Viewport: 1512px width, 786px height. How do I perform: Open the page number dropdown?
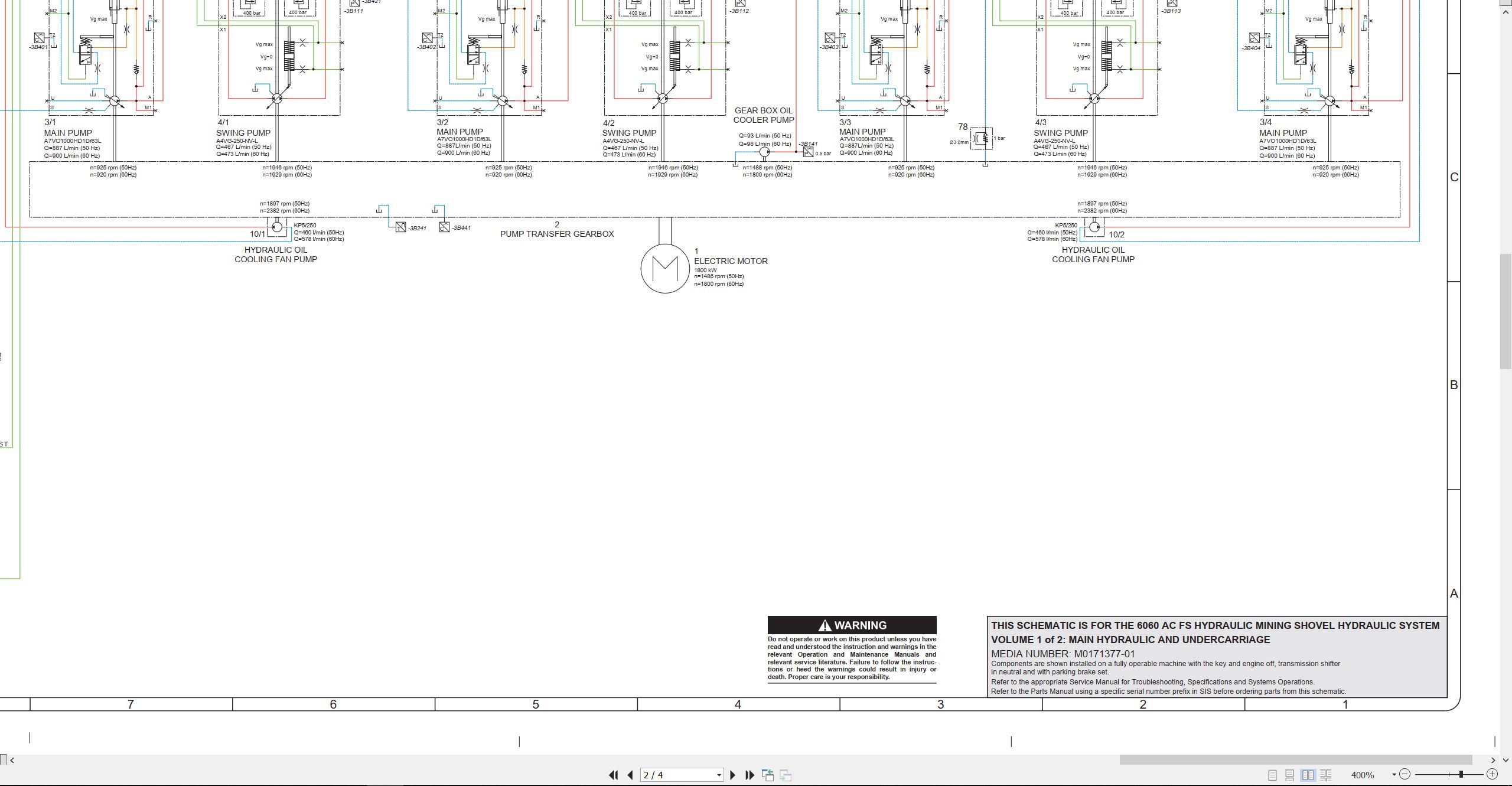(x=719, y=775)
